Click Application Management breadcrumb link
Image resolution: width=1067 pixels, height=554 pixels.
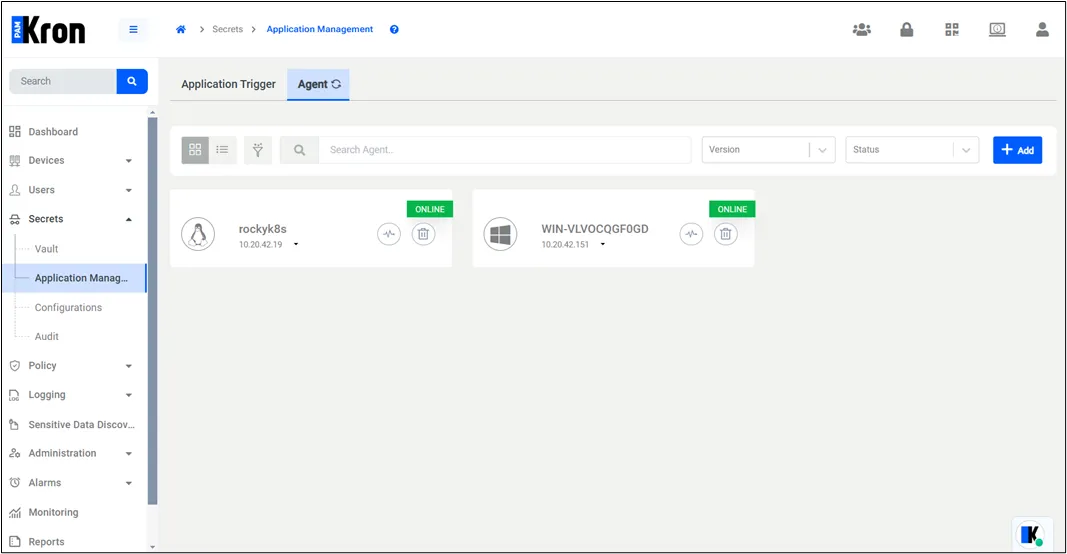[x=320, y=29]
